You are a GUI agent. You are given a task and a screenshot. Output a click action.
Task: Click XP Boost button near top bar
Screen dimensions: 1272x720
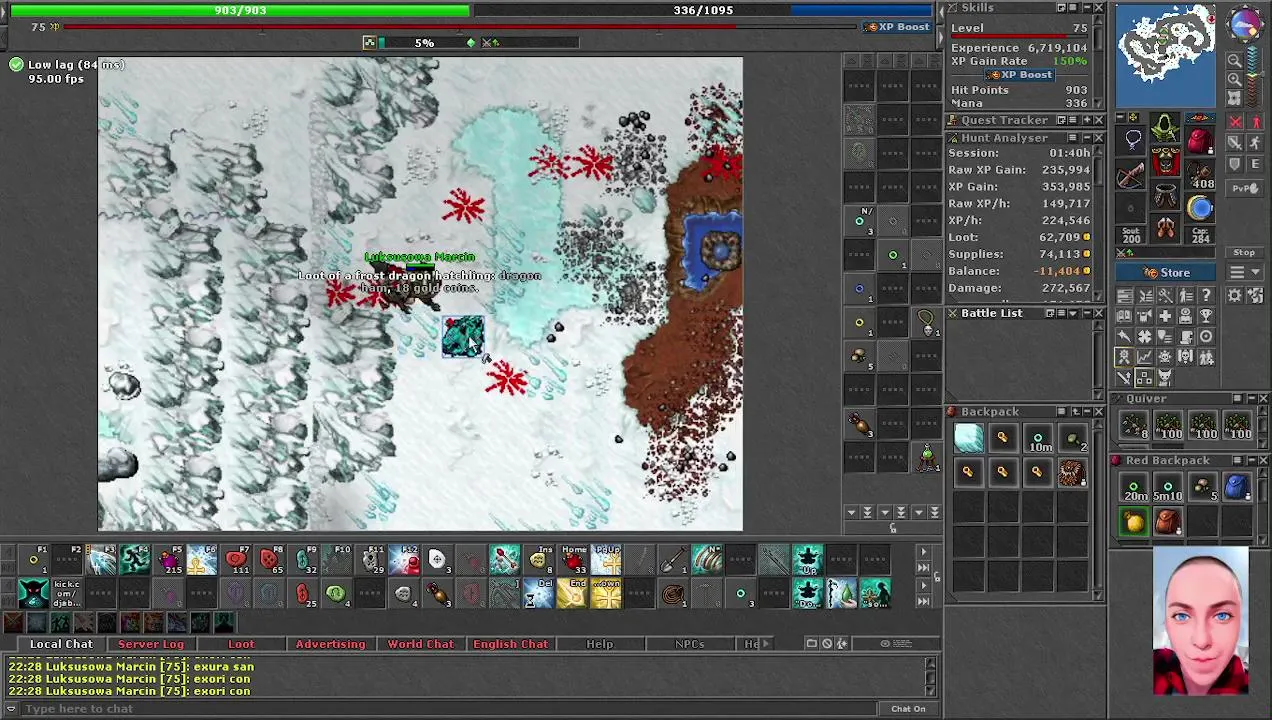898,27
